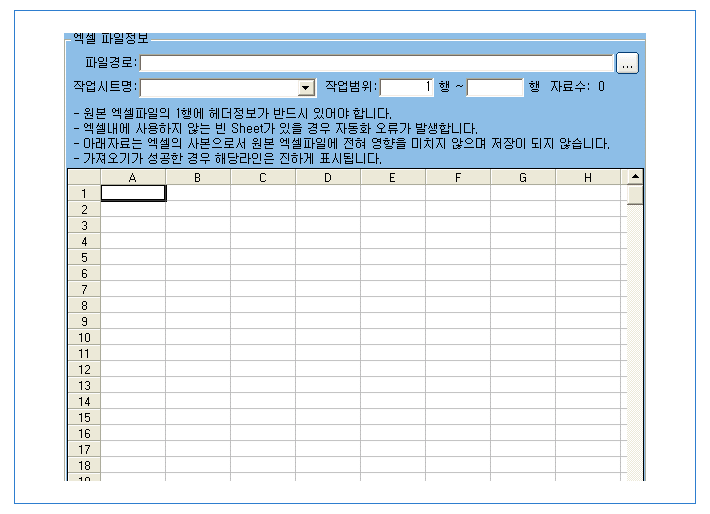Viewport: 710px width, 514px height.
Task: Select row header 5
Action: 84,257
